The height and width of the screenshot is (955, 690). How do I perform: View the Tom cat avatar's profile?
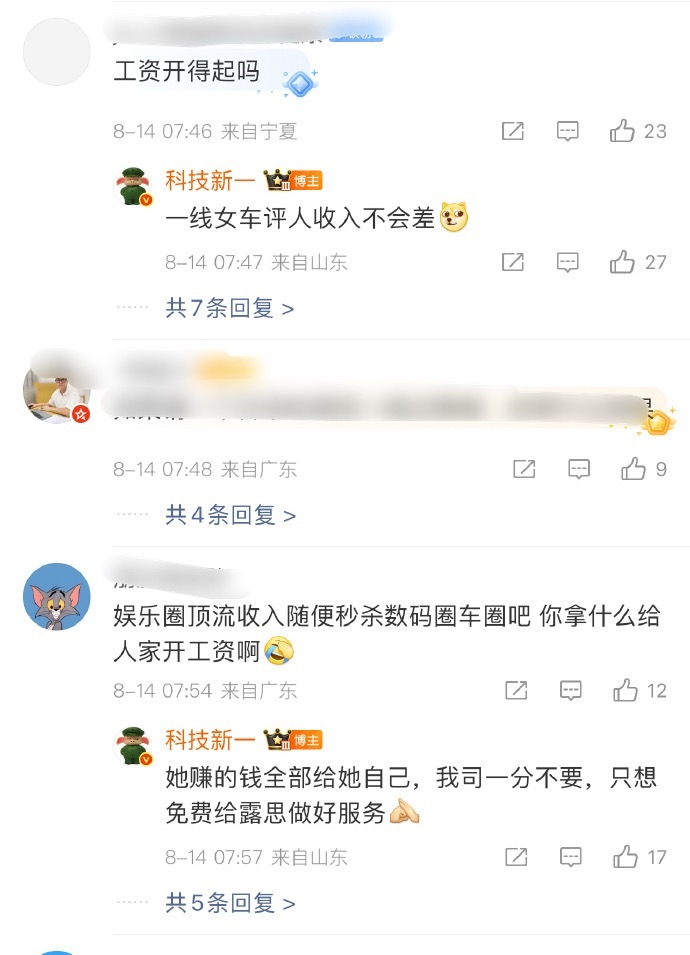[57, 596]
